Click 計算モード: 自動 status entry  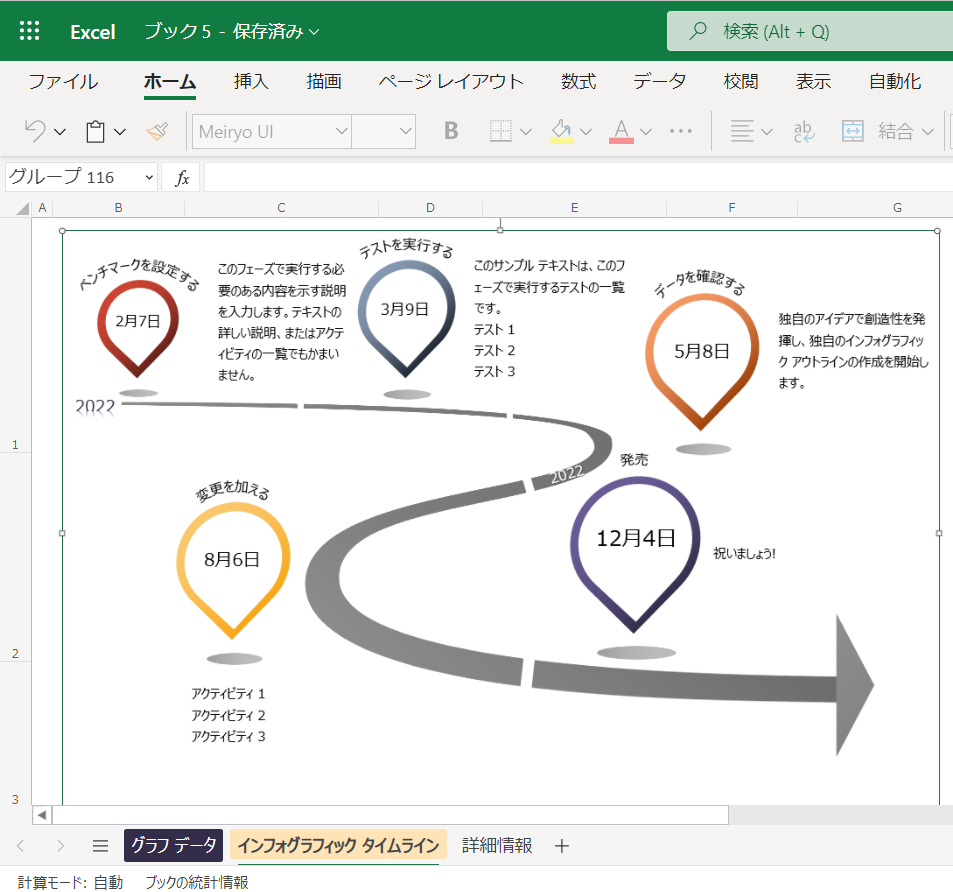click(71, 882)
